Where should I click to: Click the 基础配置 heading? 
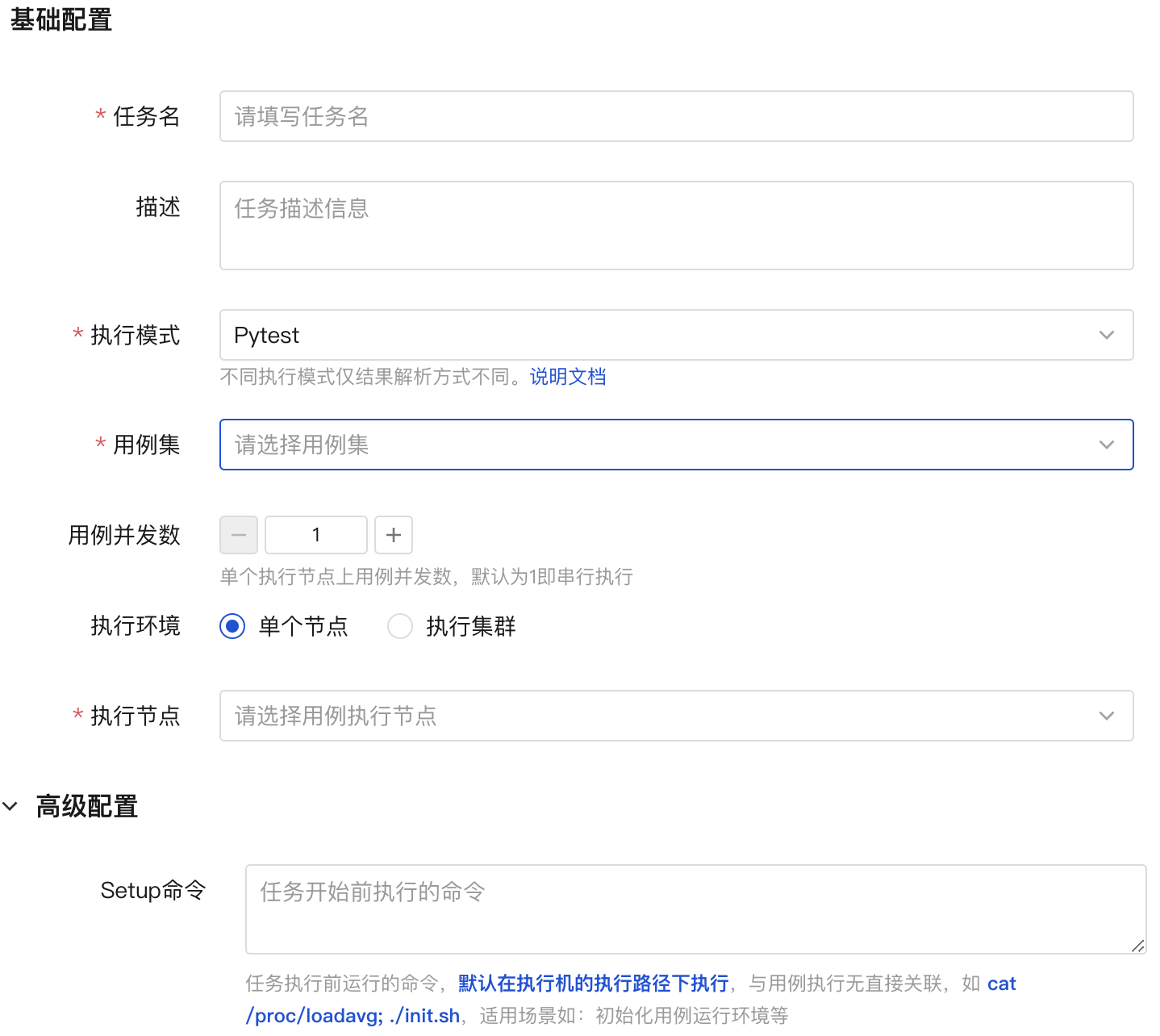tap(61, 19)
